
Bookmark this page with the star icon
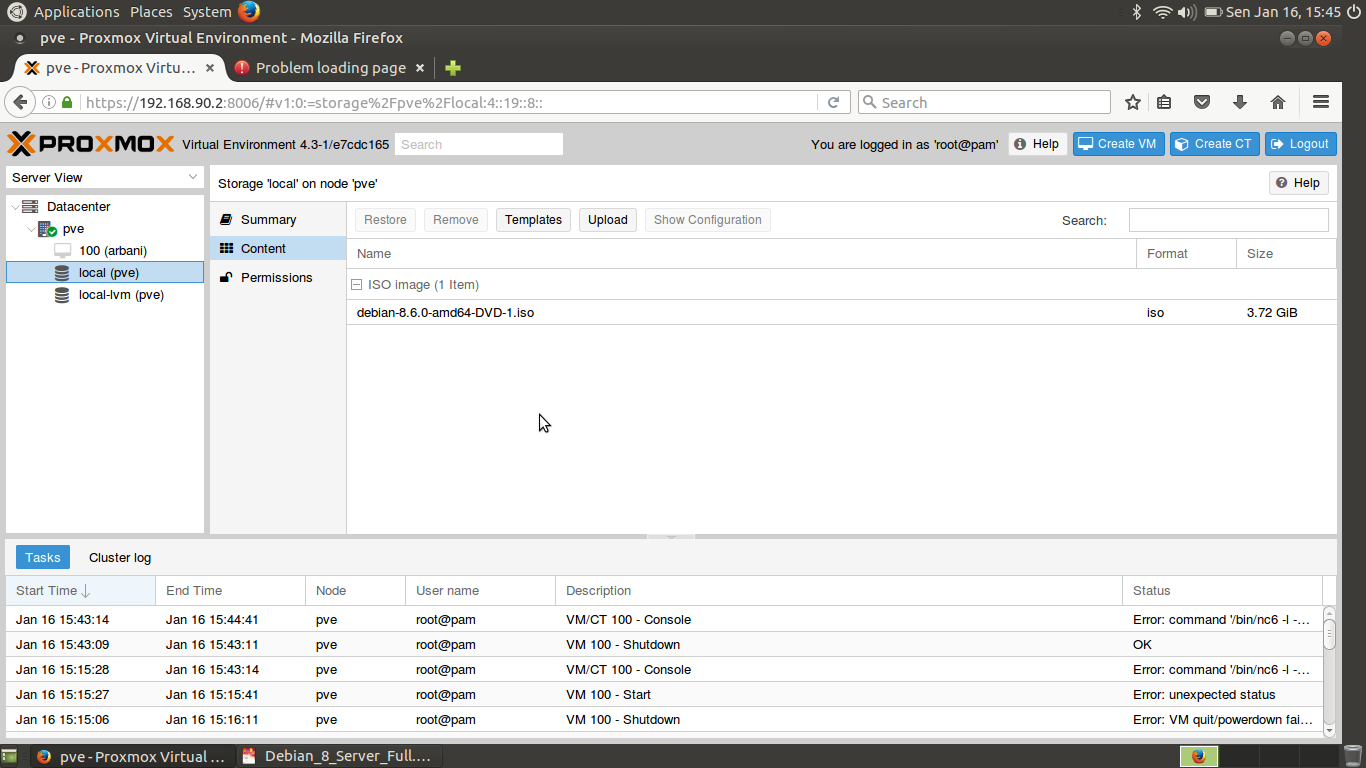[1133, 102]
